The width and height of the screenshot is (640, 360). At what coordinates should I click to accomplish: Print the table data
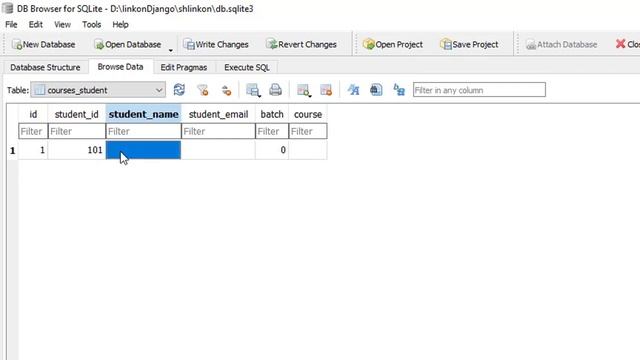276,90
